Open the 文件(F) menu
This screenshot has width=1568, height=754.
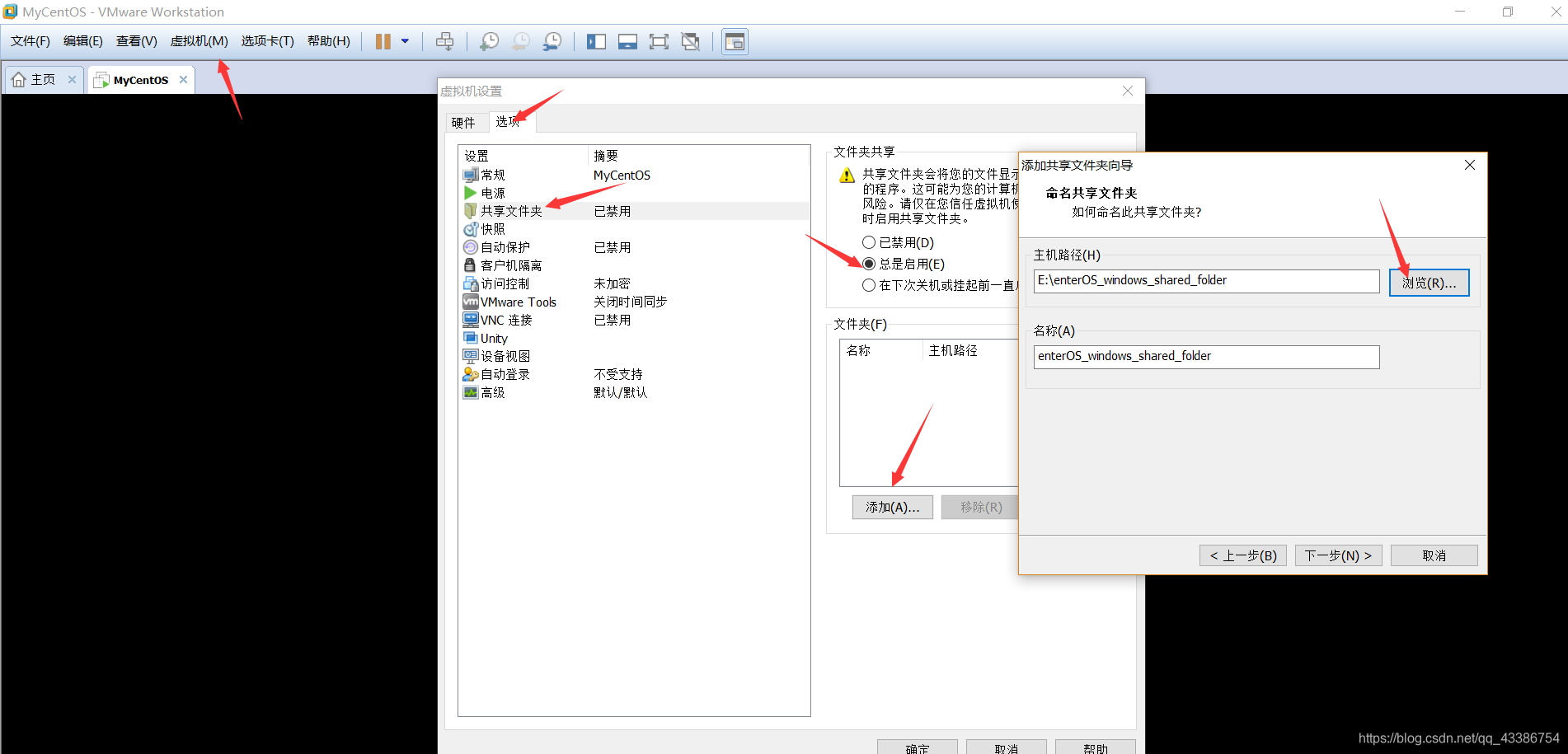[30, 41]
